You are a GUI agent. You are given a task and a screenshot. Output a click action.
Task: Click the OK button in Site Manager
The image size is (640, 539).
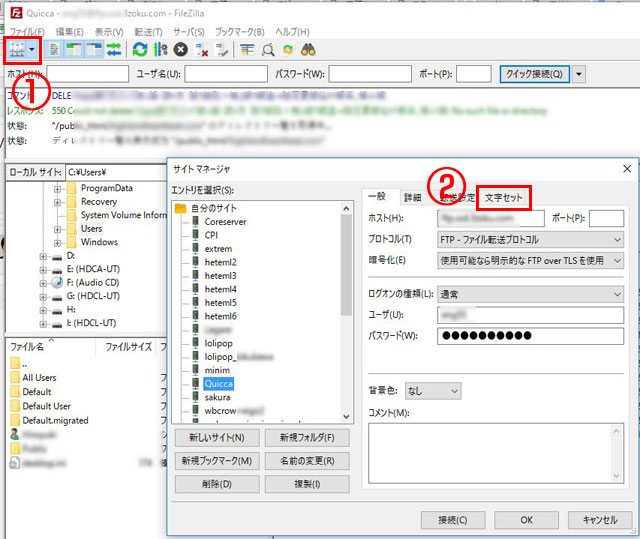527,520
